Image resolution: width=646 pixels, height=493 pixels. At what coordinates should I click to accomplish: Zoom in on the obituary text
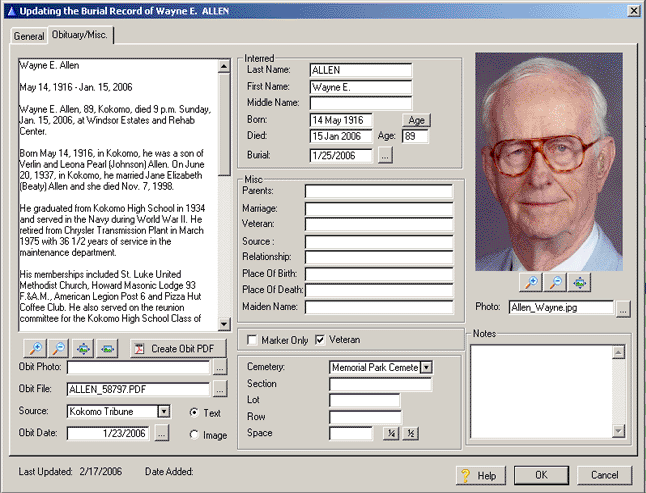point(35,348)
